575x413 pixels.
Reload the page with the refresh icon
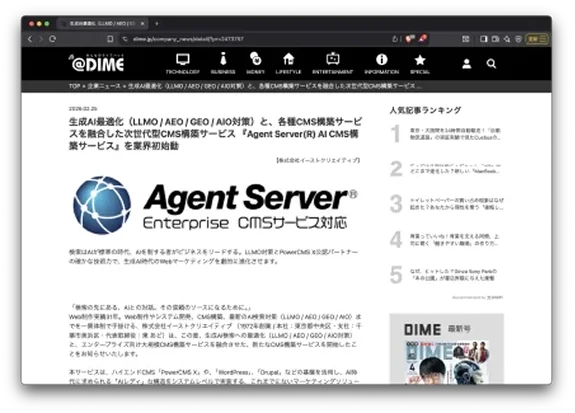tap(52, 39)
